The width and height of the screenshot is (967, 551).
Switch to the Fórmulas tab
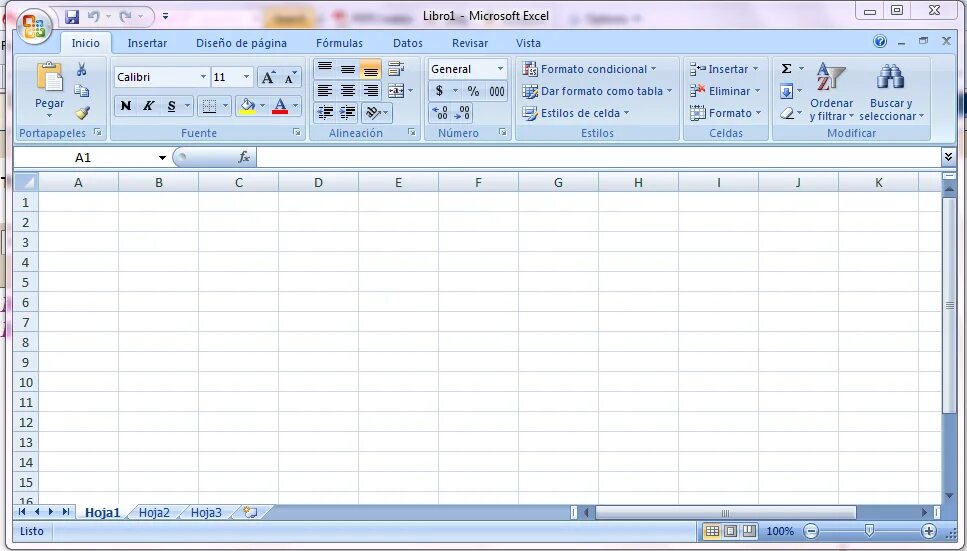coord(339,43)
